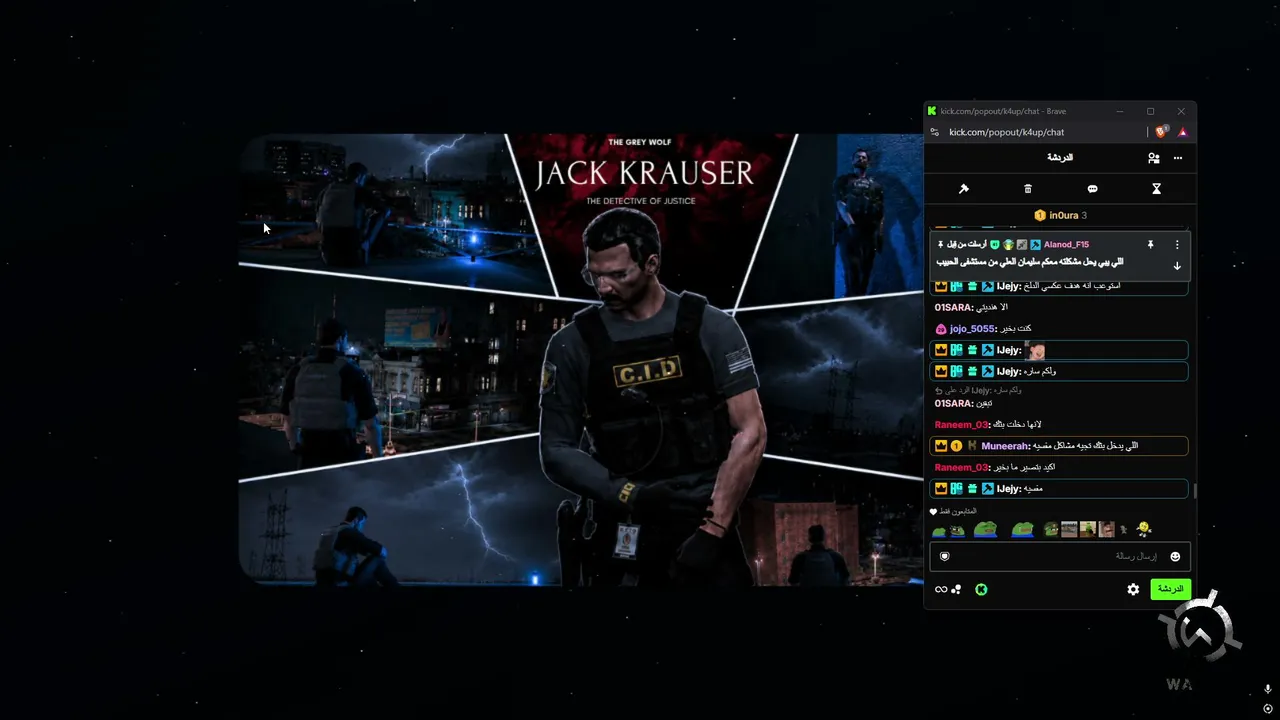The width and height of the screenshot is (1280, 720).
Task: Open site settings icon beside the URL
Action: pyautogui.click(x=934, y=131)
